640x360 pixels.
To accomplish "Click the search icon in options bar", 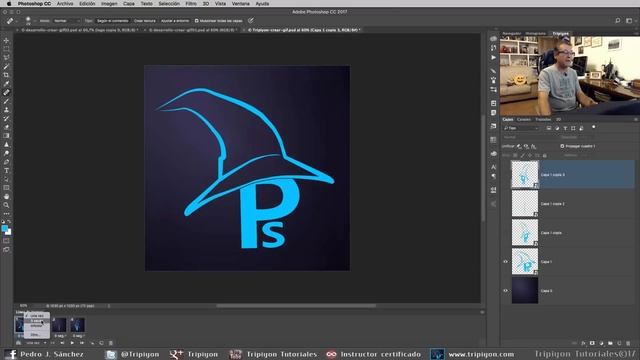I will [x=618, y=20].
